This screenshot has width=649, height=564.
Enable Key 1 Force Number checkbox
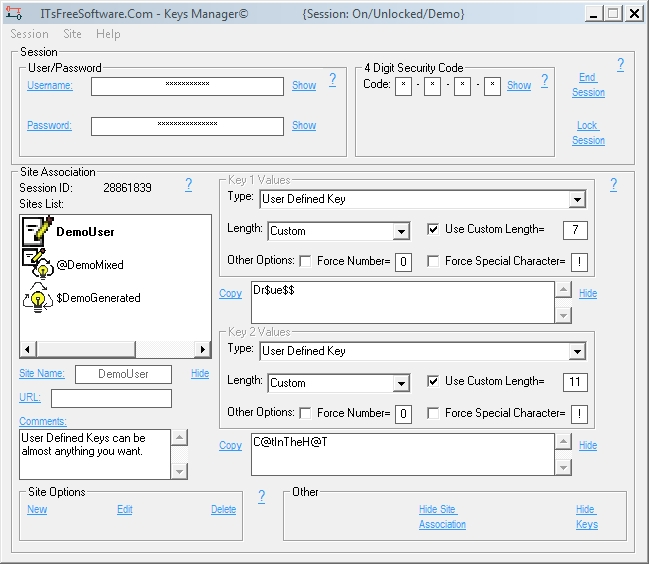click(x=306, y=261)
